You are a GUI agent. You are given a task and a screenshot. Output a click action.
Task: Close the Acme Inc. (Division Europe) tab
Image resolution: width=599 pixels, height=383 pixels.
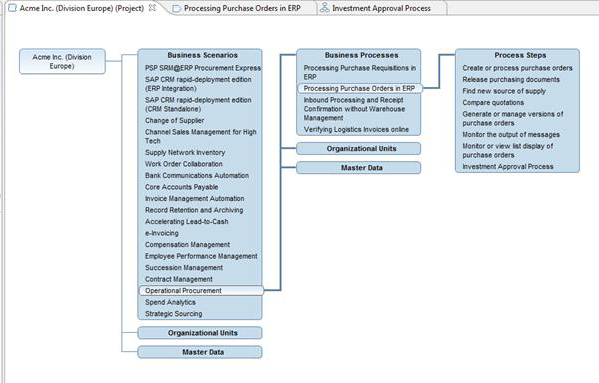[152, 8]
